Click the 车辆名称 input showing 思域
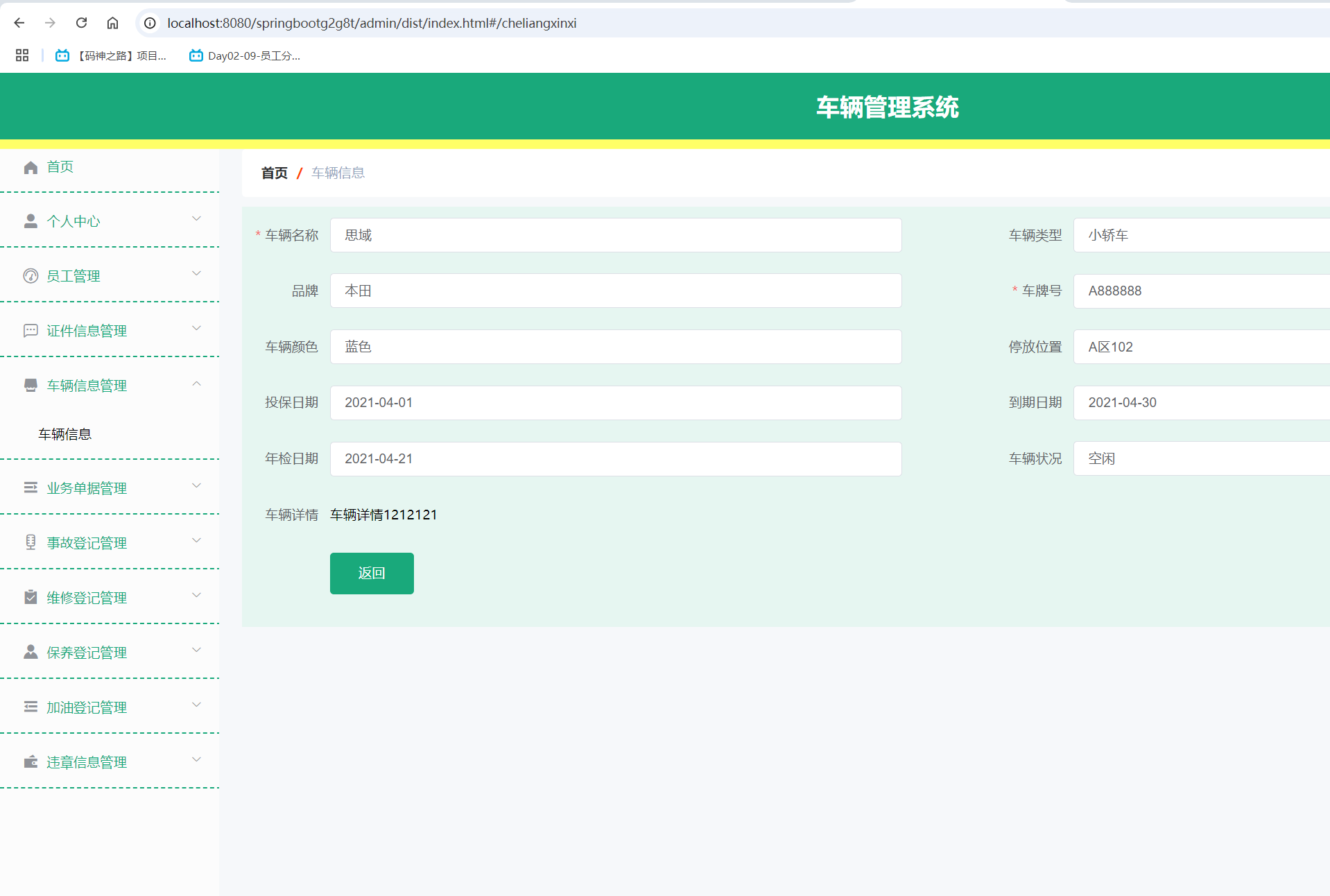 615,235
